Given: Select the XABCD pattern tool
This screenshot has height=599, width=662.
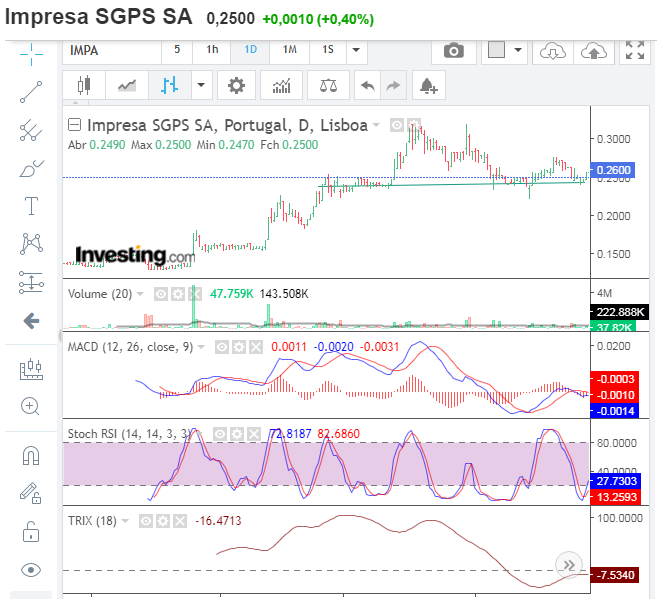Looking at the screenshot, I should click(31, 244).
